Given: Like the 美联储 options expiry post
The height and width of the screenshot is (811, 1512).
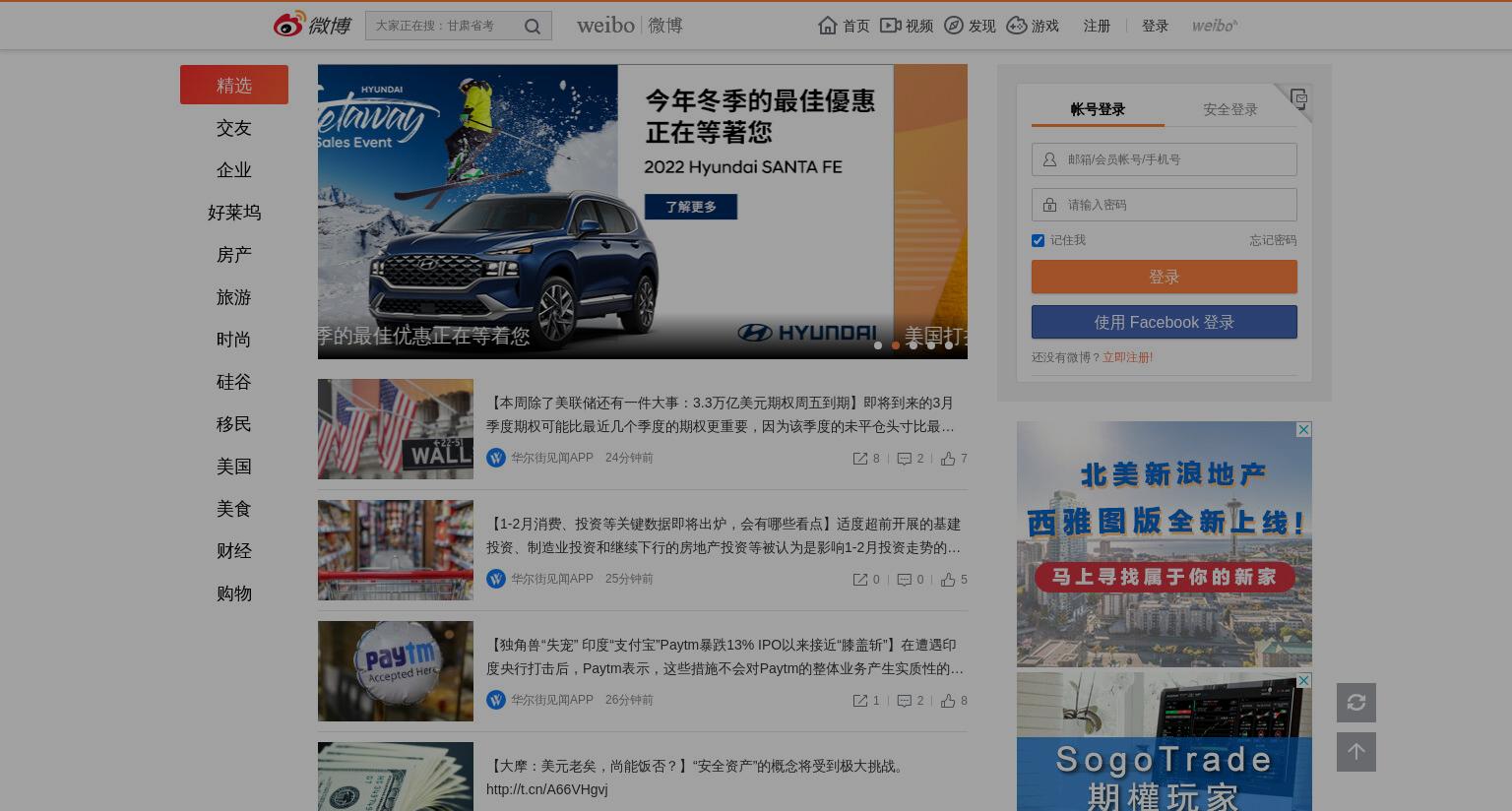Looking at the screenshot, I should (x=948, y=459).
